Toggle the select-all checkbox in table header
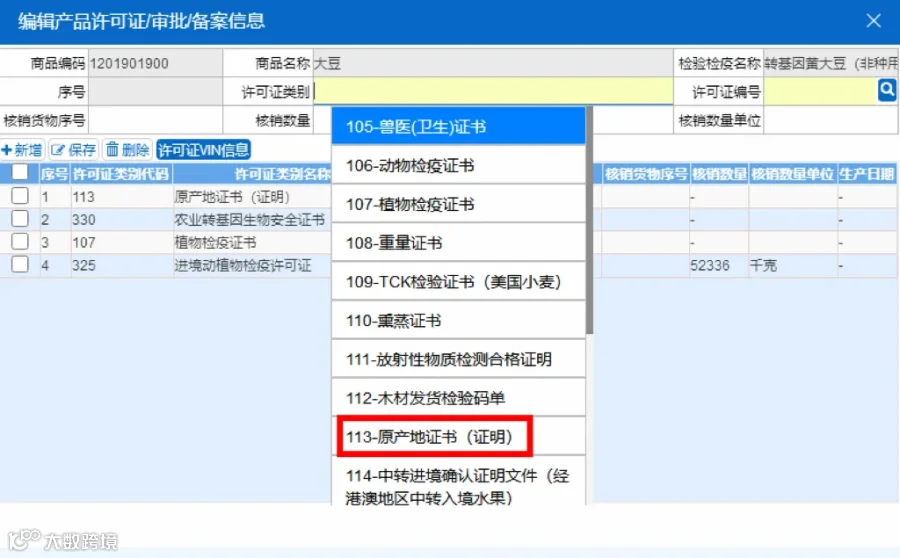 (x=20, y=172)
